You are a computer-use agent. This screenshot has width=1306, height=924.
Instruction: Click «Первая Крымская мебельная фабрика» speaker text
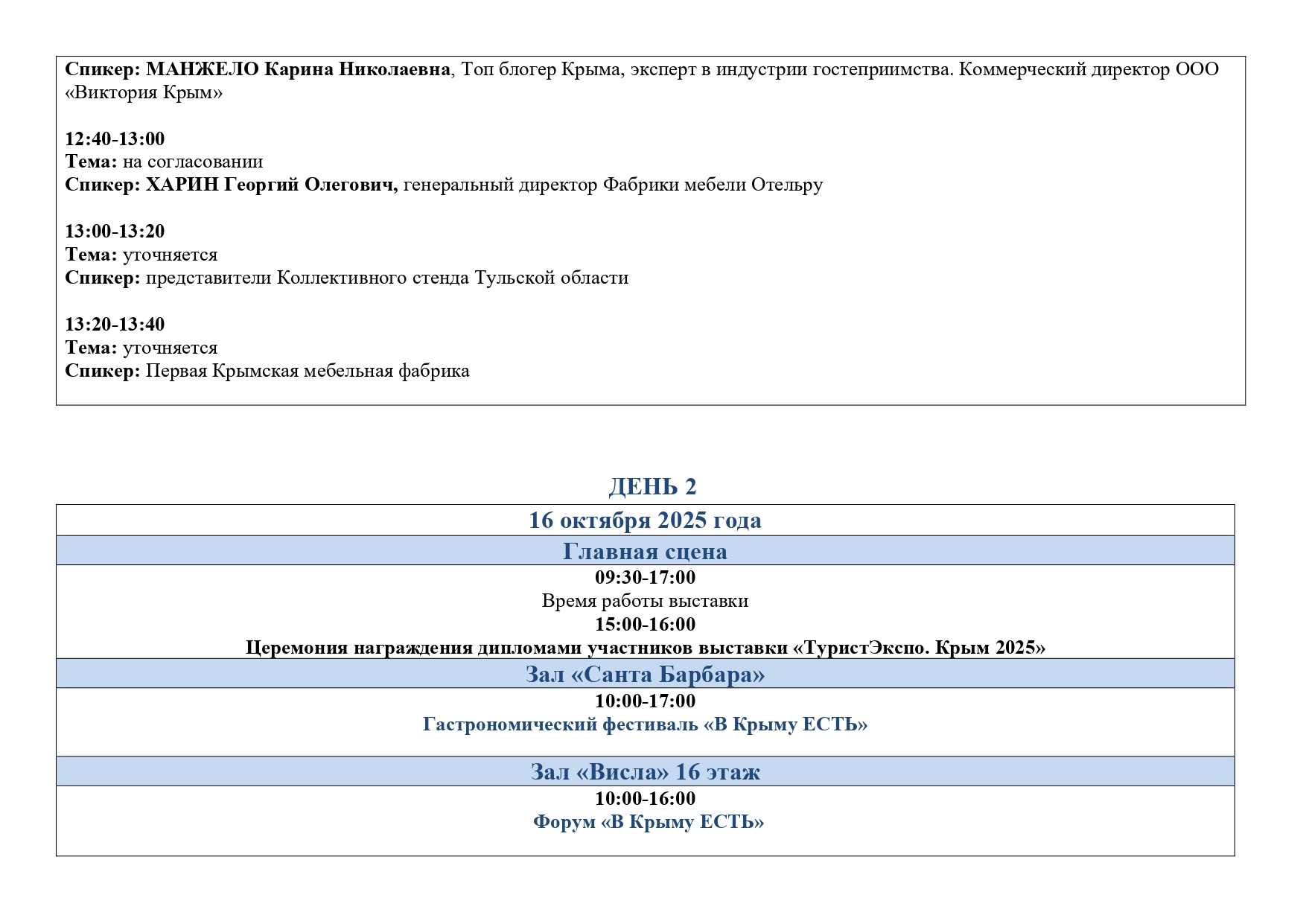(x=307, y=371)
